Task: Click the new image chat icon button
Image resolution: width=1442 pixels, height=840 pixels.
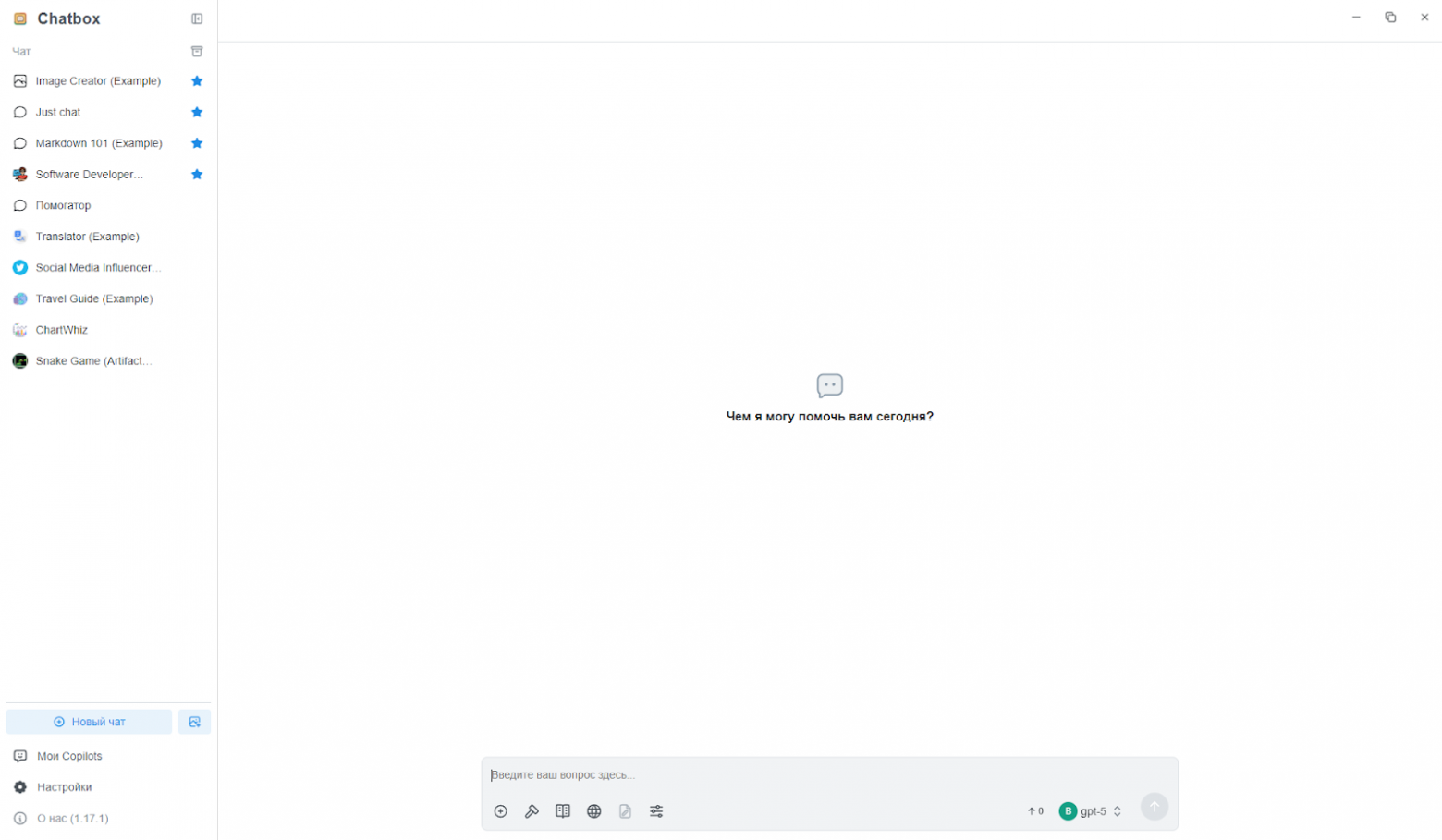Action: pyautogui.click(x=195, y=722)
